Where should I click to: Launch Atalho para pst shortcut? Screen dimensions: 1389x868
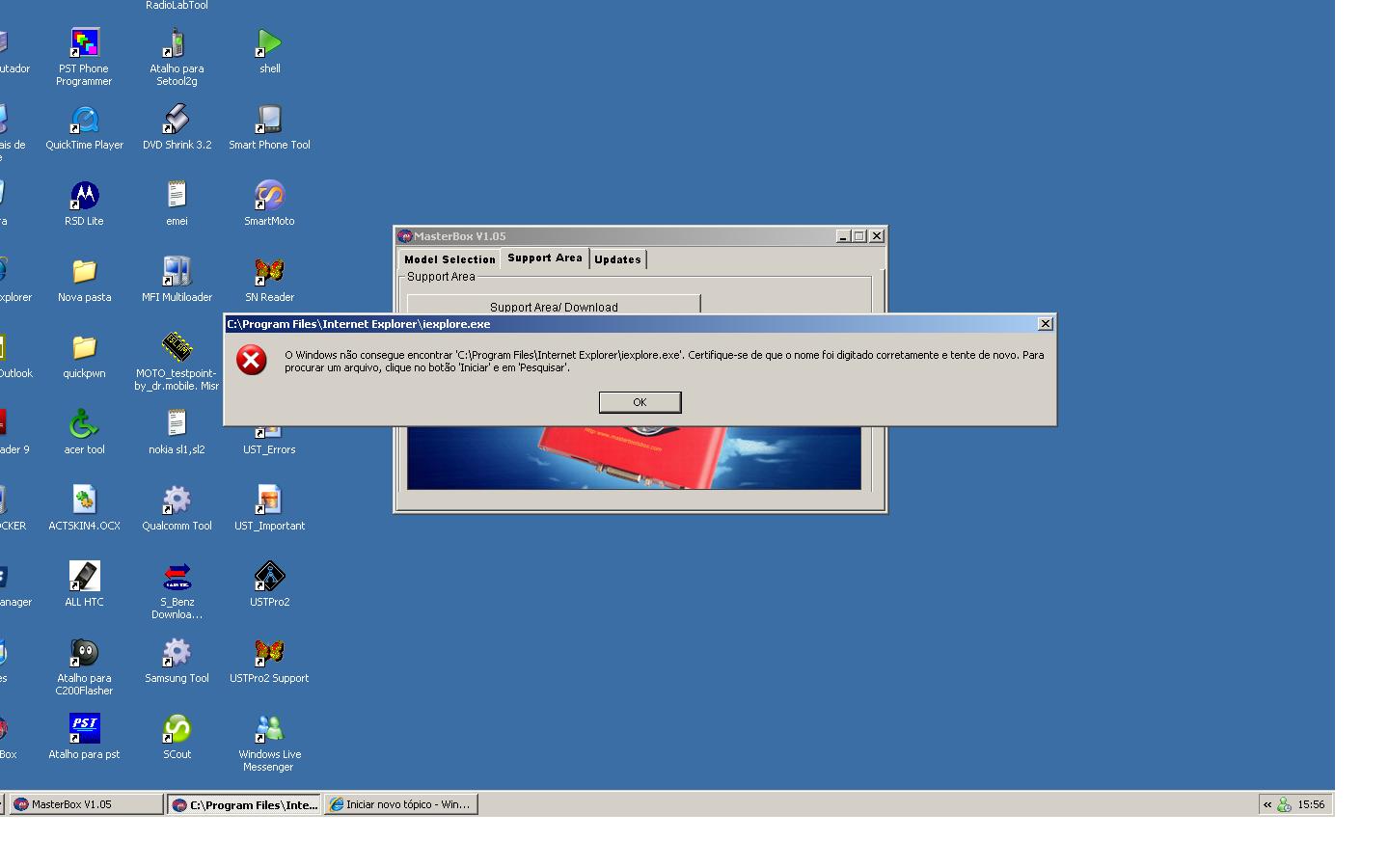(84, 729)
